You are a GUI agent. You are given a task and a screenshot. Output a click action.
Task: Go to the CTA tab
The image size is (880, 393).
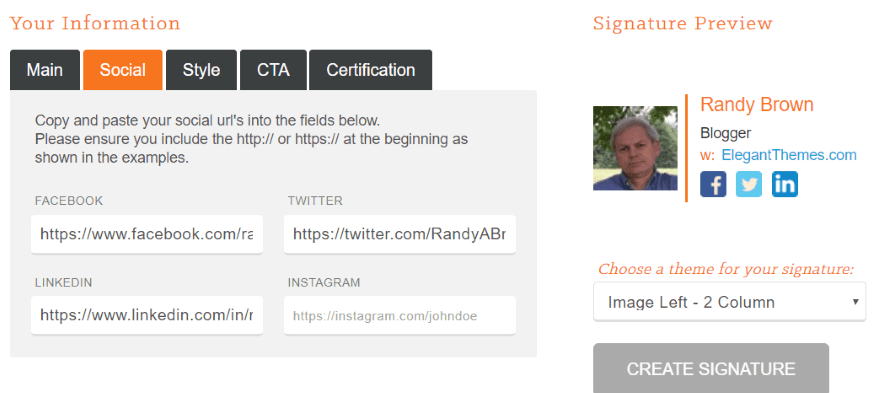[273, 70]
